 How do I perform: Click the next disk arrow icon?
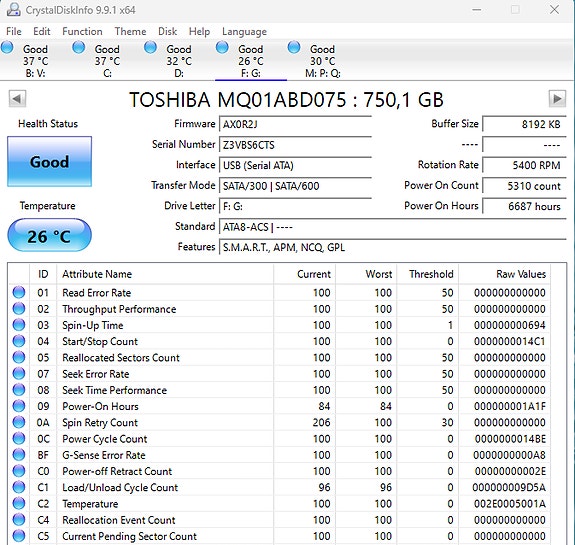(557, 99)
